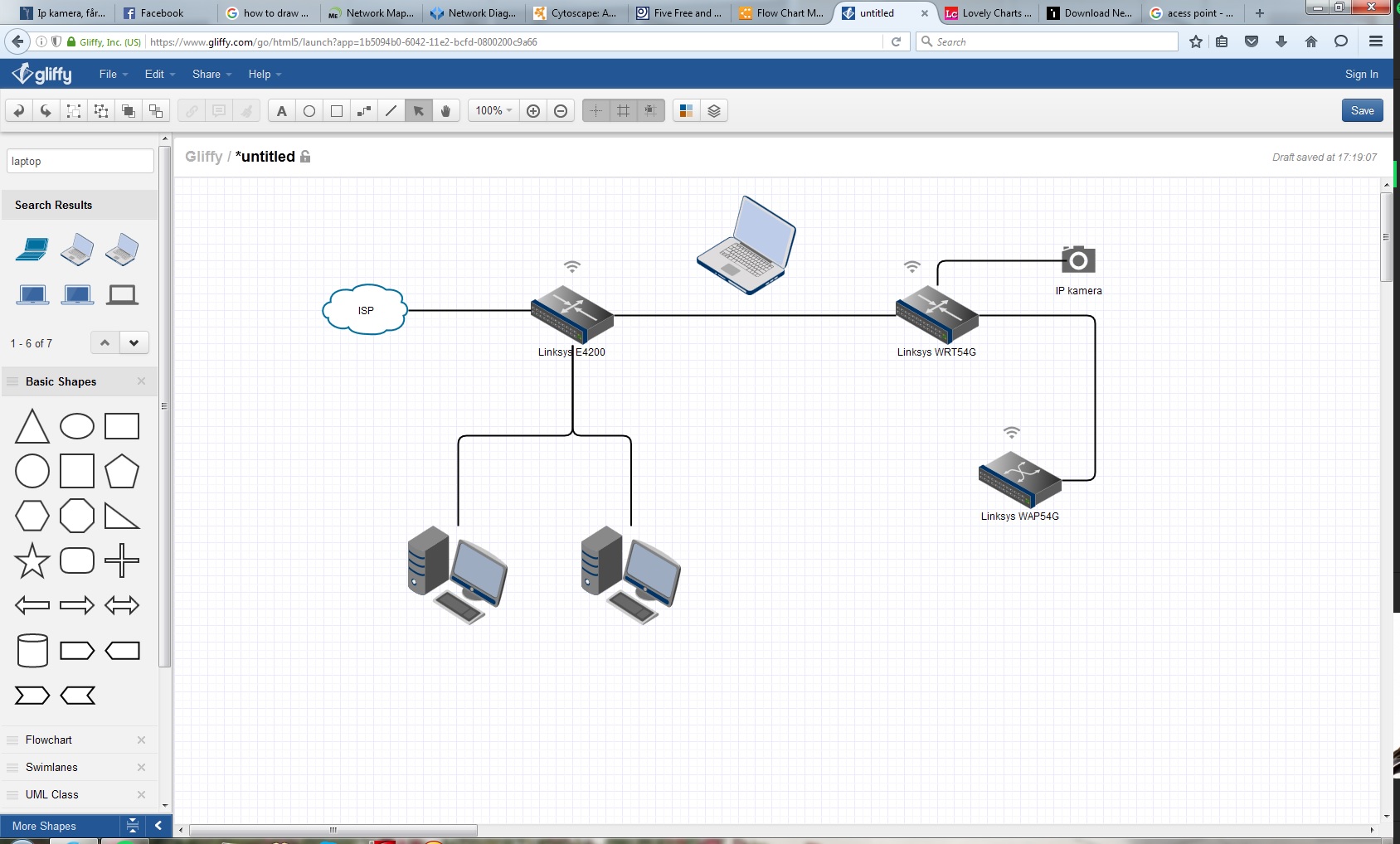Pick the teal laptop shape in results
The height and width of the screenshot is (844, 1400).
click(32, 249)
